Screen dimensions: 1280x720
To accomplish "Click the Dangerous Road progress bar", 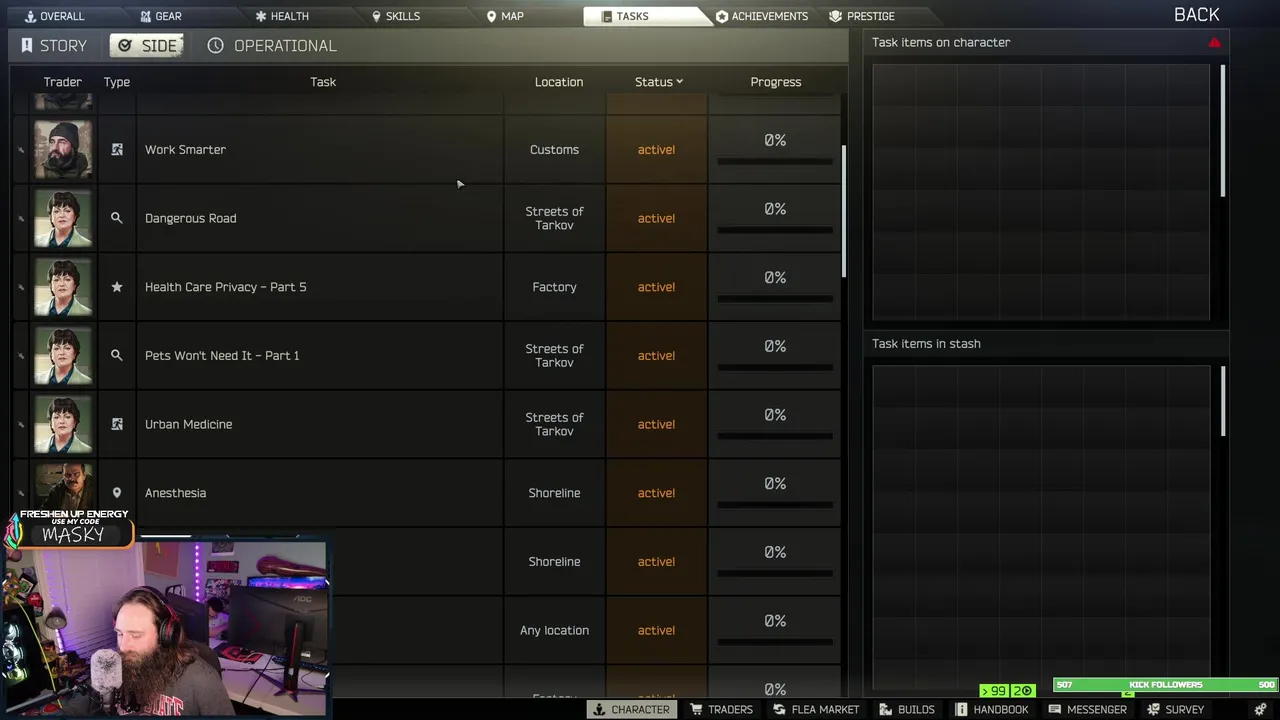I will tap(775, 230).
